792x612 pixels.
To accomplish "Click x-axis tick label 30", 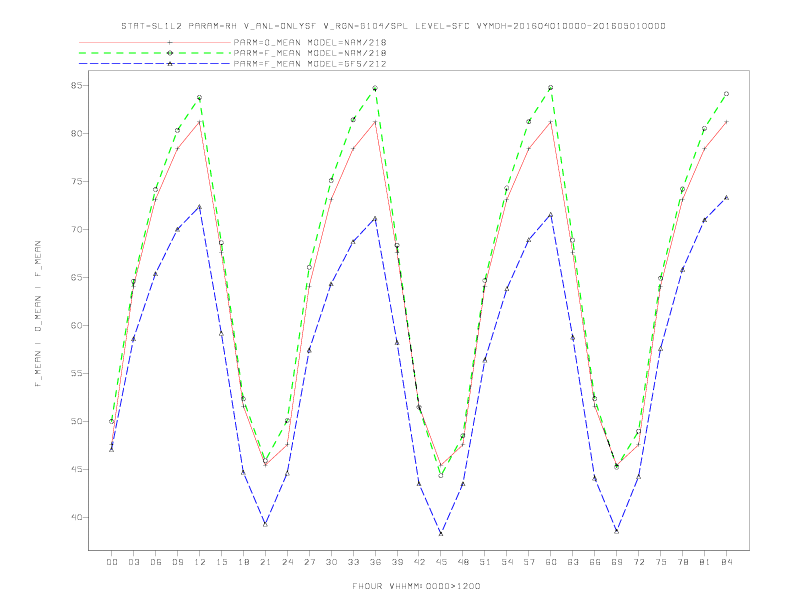I will tap(331, 562).
